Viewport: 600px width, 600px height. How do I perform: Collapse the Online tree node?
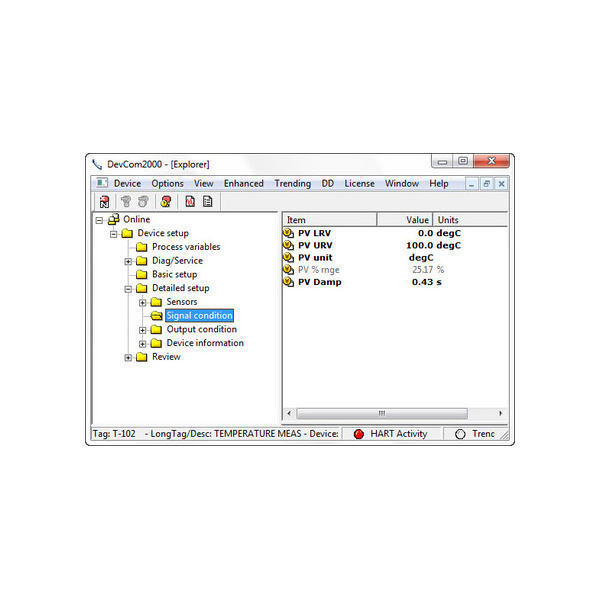(x=99, y=220)
